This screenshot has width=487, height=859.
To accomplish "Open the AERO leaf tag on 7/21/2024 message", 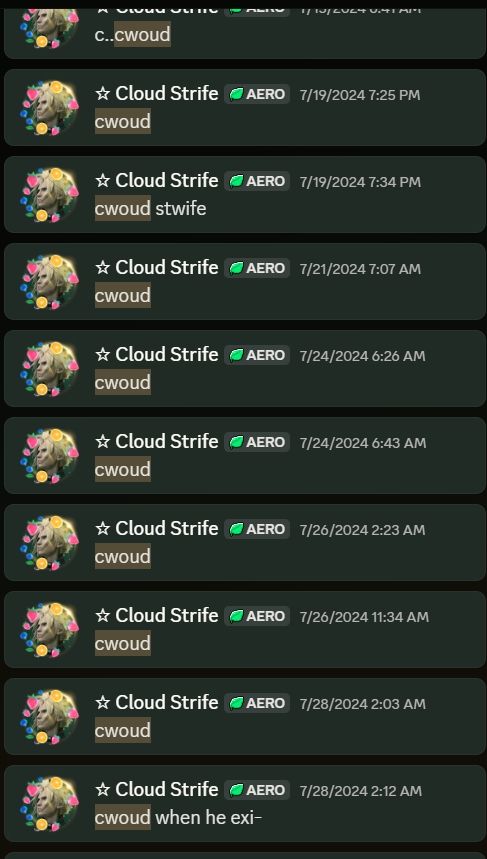I will pos(257,268).
